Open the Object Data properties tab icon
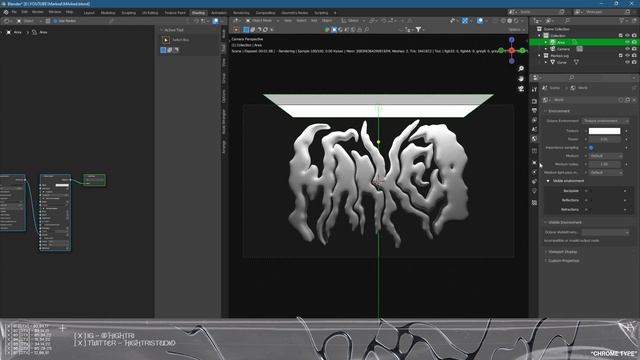640x360 pixels. point(534,191)
